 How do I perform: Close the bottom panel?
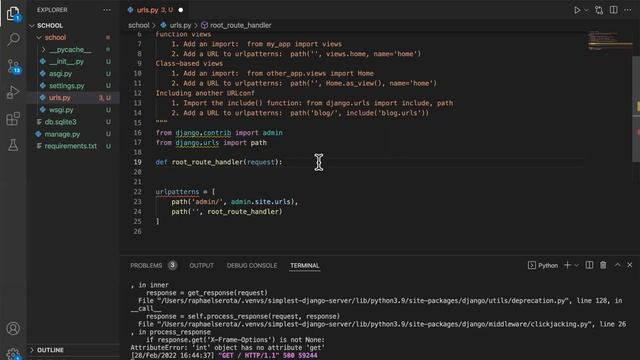[x=630, y=265]
